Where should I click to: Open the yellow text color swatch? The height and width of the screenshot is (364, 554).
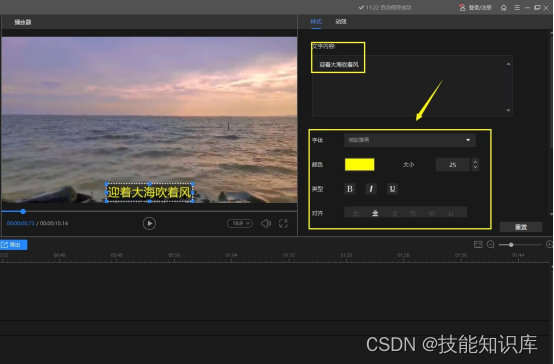click(x=359, y=164)
